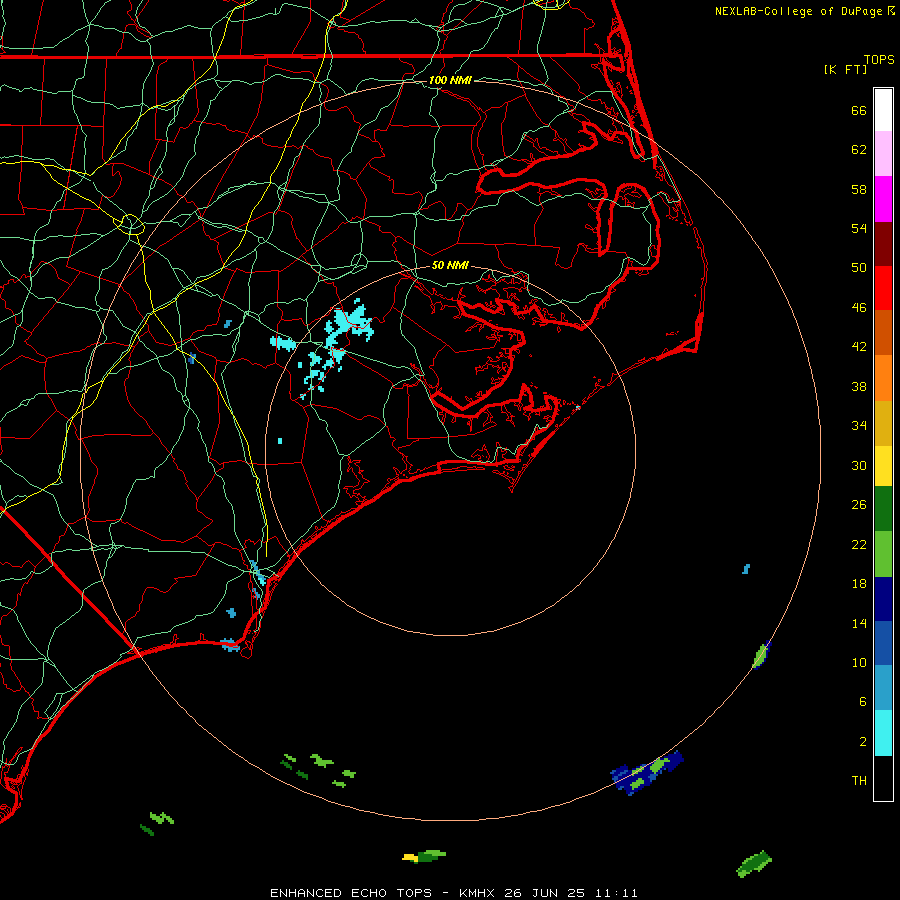Select the 30 value on the legend
The width and height of the screenshot is (900, 900).
pyautogui.click(x=859, y=465)
